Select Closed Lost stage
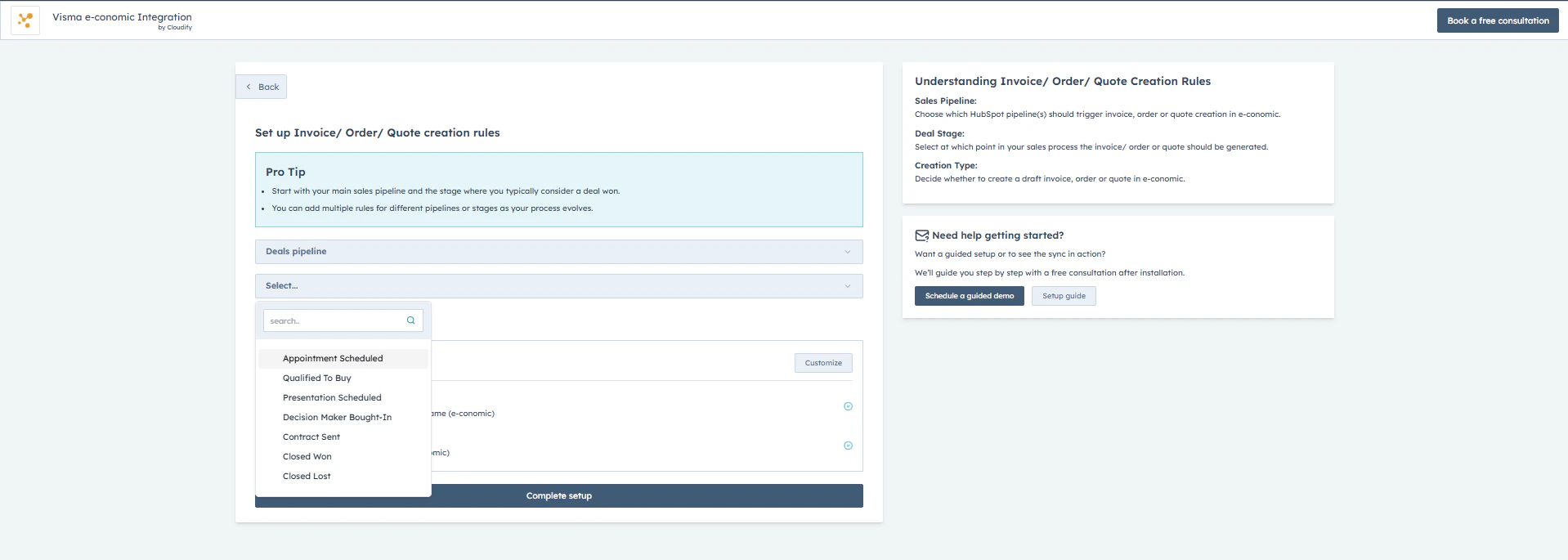Viewport: 1568px width, 560px height. [x=343, y=477]
